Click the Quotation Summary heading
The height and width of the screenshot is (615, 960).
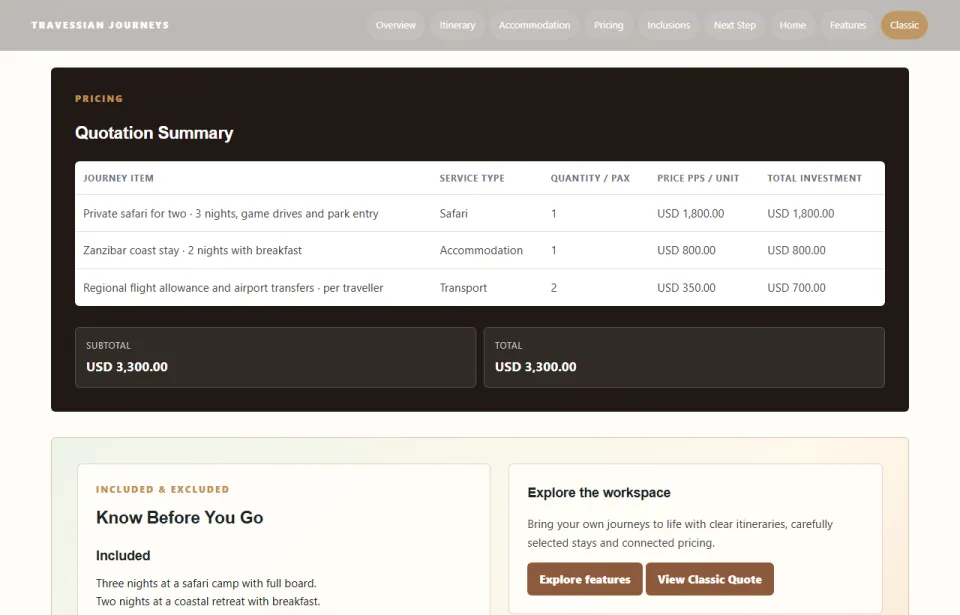(x=154, y=133)
